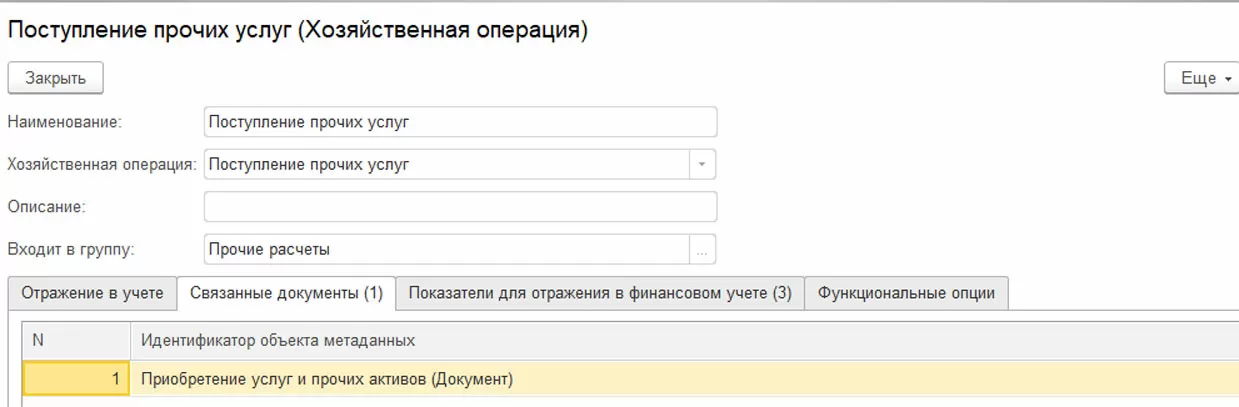The image size is (1239, 407).
Task: Select row number cell 1
Action: pyautogui.click(x=76, y=379)
